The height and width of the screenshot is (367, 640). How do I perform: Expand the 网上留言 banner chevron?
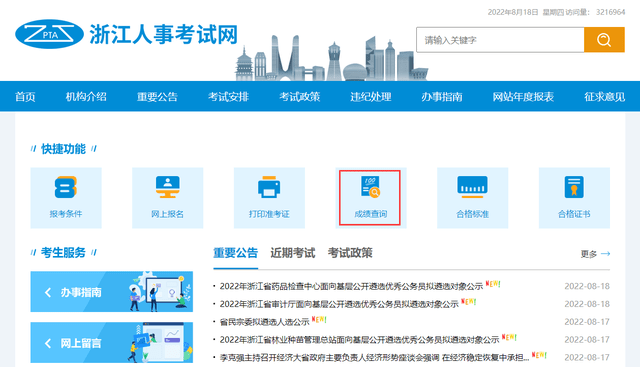(x=48, y=343)
